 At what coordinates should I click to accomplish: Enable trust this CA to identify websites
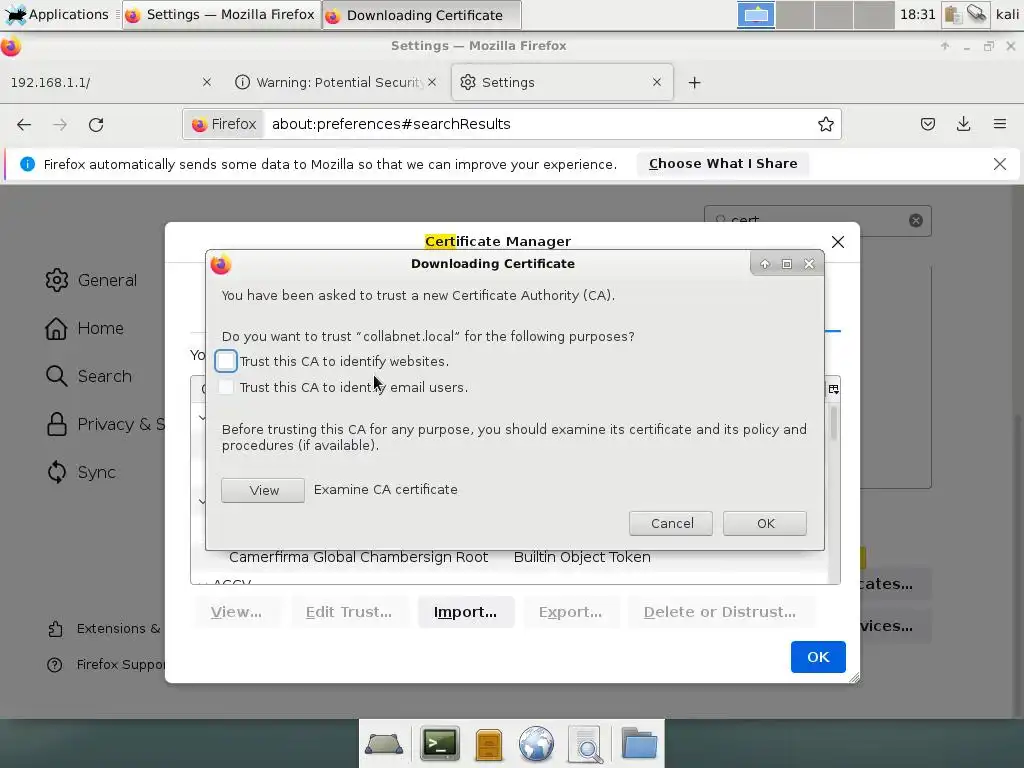tap(226, 361)
